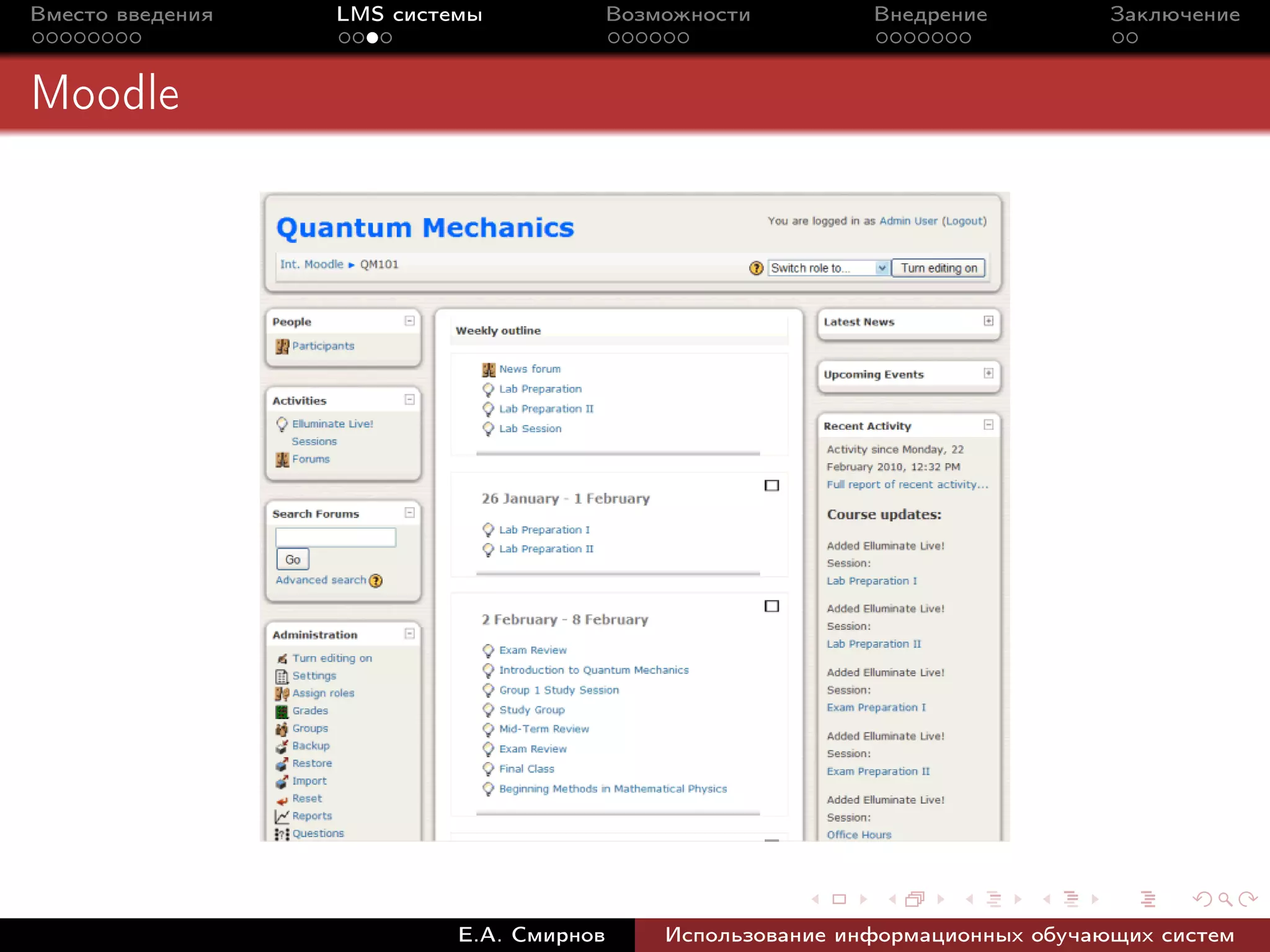Click the Beamer previous slide arrow
This screenshot has width=1270, height=952.
(x=815, y=899)
